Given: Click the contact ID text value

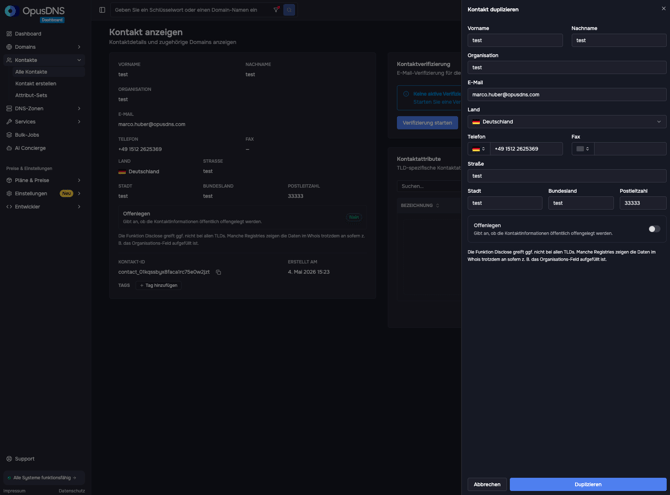Looking at the screenshot, I should (x=164, y=272).
